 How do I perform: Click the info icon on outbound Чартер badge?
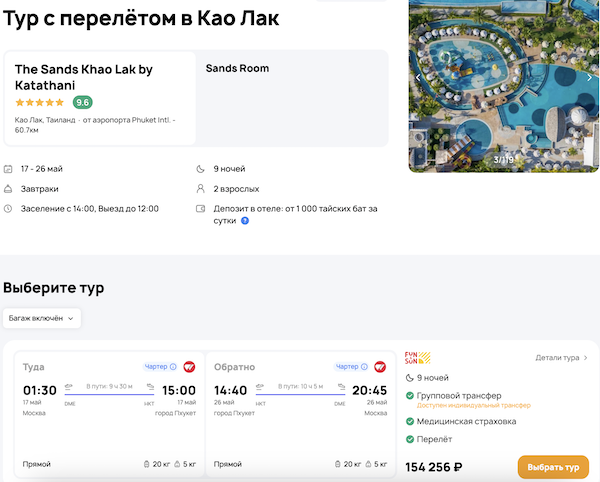tap(173, 367)
